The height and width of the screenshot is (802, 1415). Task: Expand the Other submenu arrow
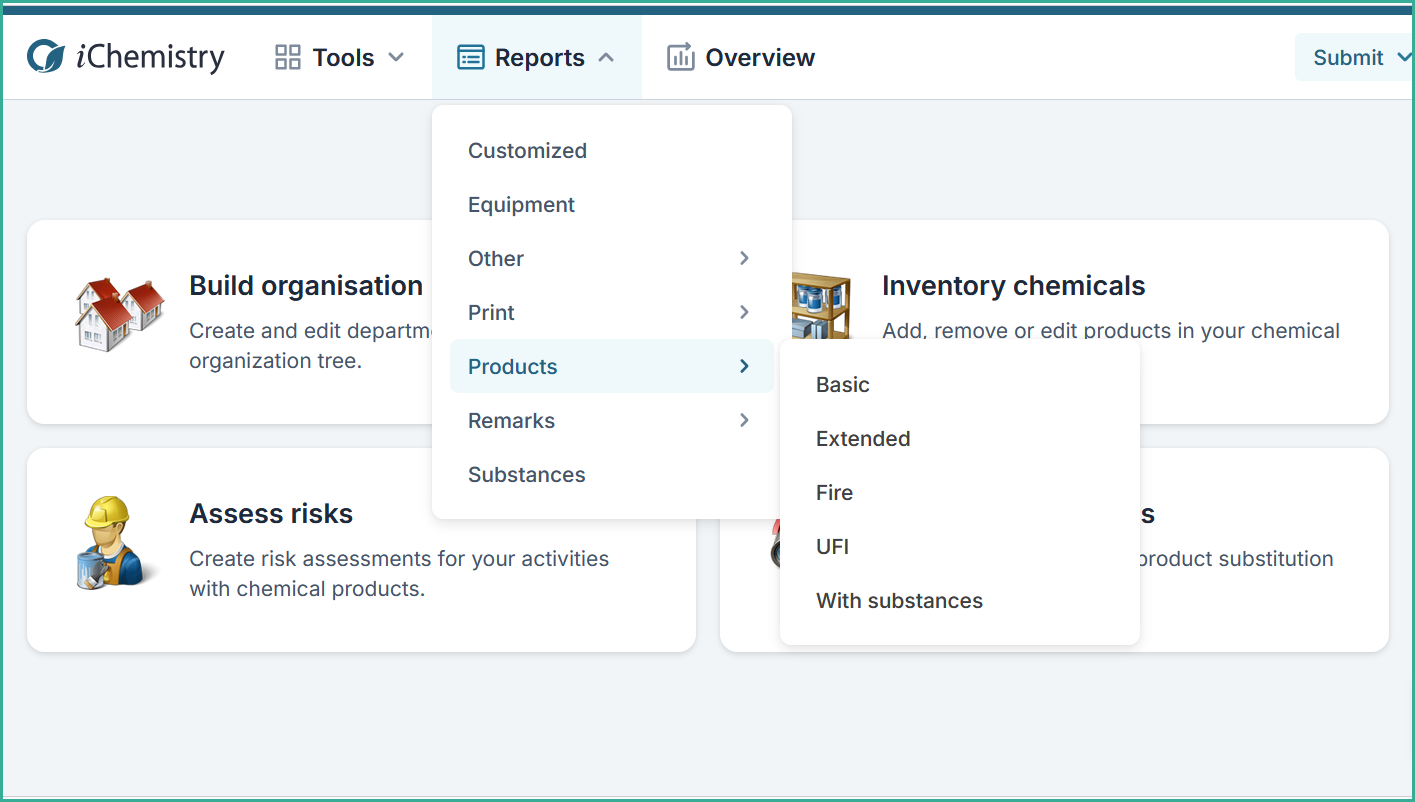(x=744, y=258)
